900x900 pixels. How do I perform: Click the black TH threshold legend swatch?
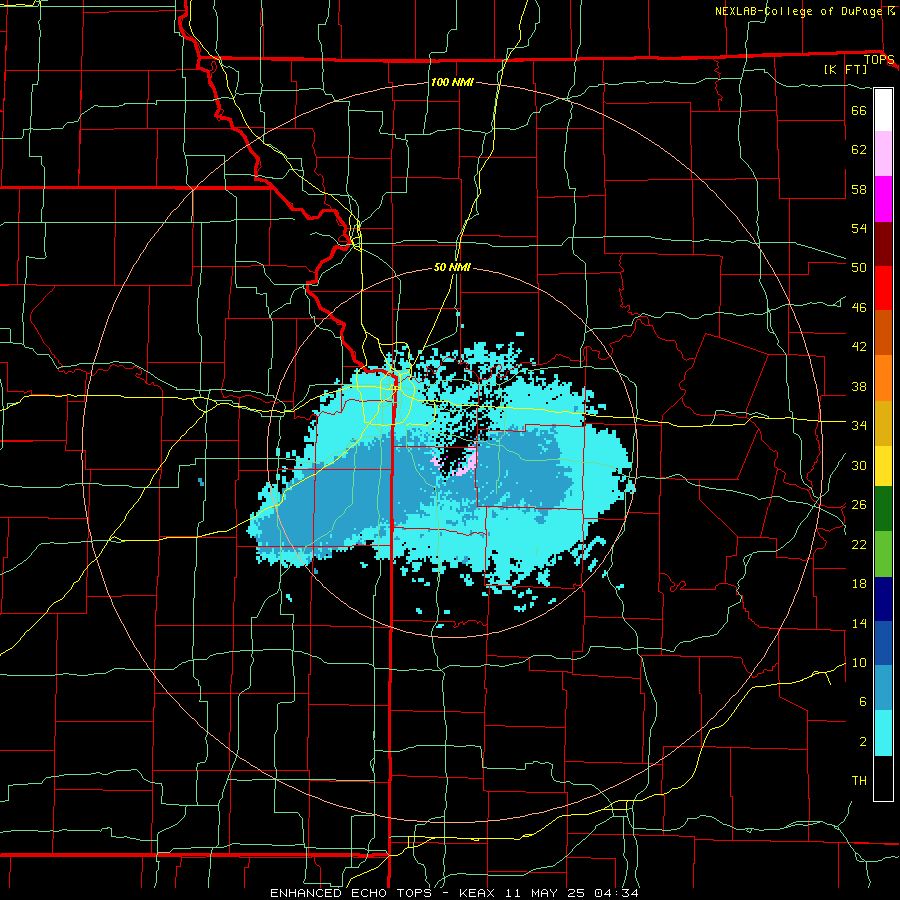tap(883, 778)
